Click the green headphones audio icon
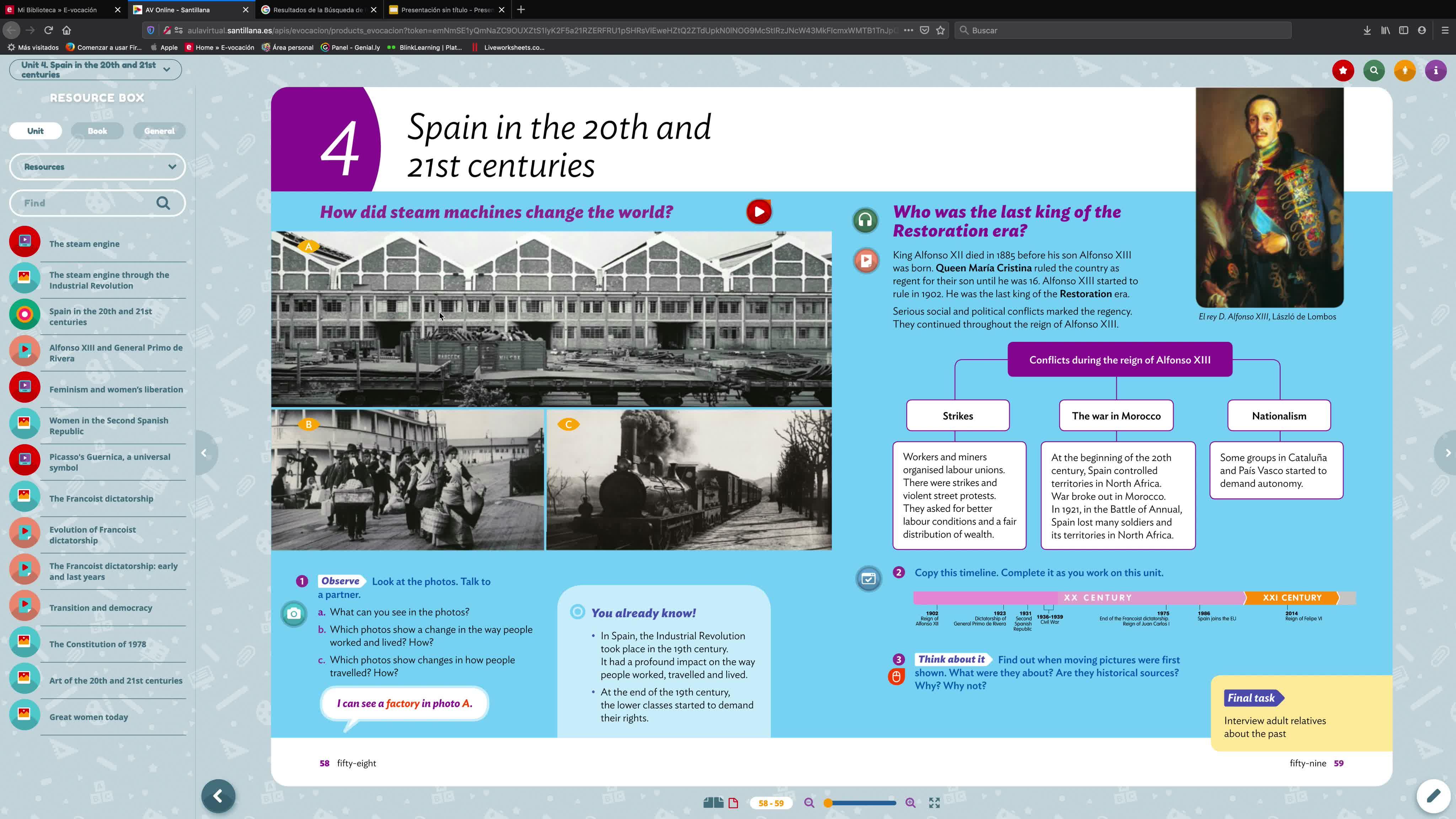The height and width of the screenshot is (819, 1456). point(865,220)
